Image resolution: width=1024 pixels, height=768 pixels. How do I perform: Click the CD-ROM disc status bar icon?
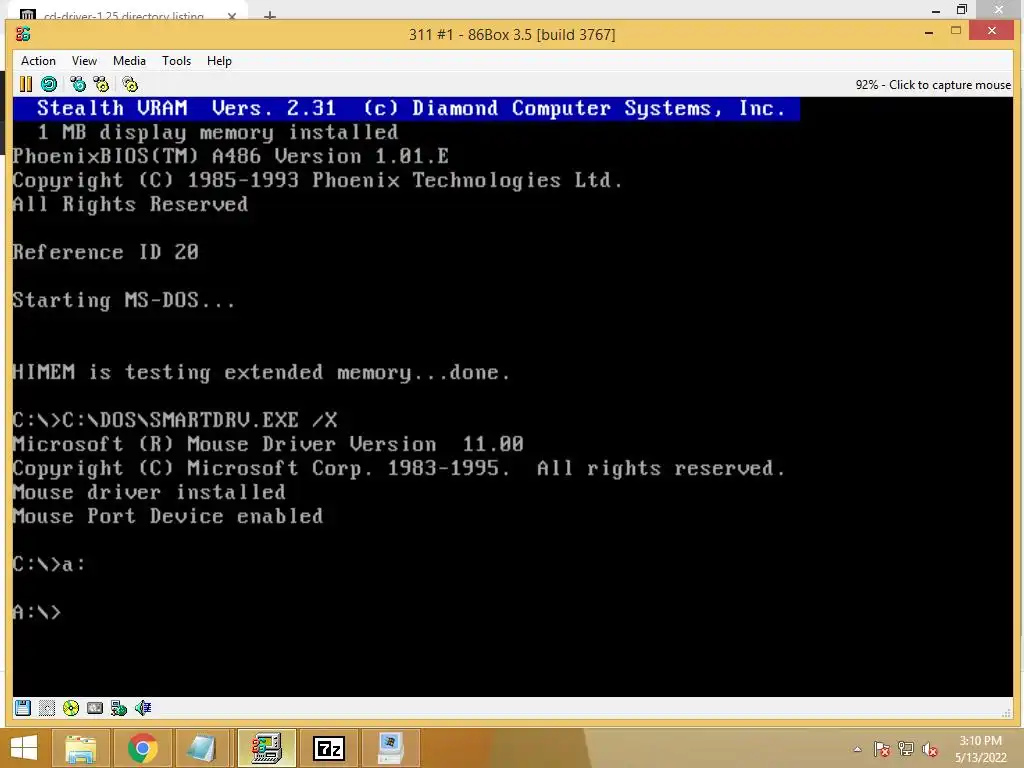click(x=71, y=708)
